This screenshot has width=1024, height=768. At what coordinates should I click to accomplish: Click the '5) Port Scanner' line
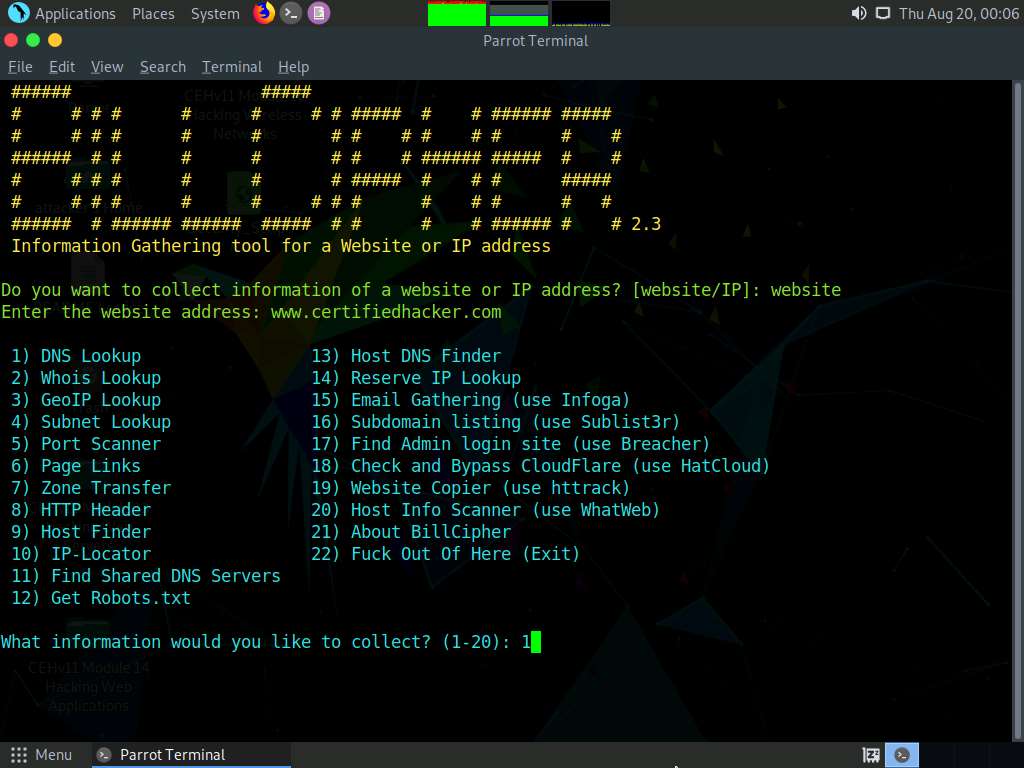86,444
